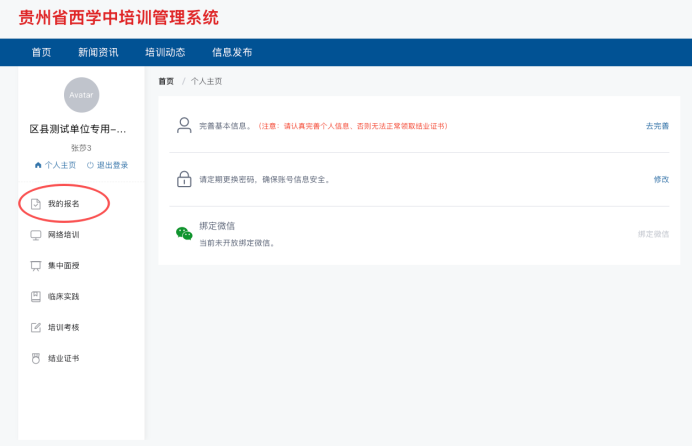The width and height of the screenshot is (692, 446).
Task: Click the user silhouette icon in 完善基本信息 row
Action: point(184,125)
